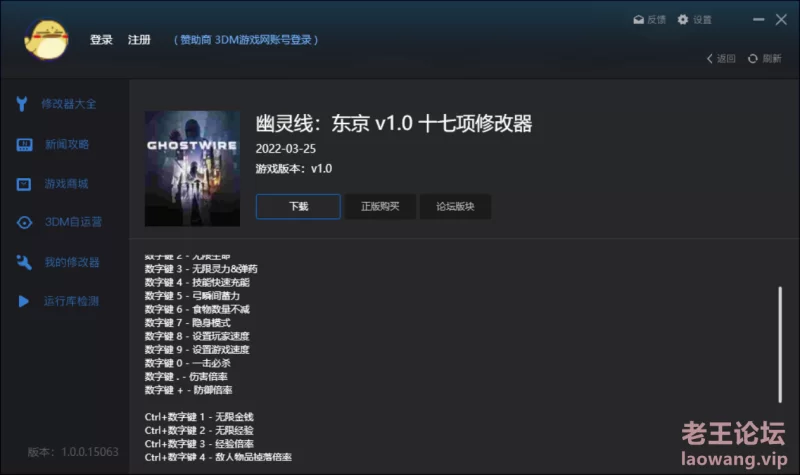Click the 下载 download button
The image size is (800, 475).
coord(298,207)
